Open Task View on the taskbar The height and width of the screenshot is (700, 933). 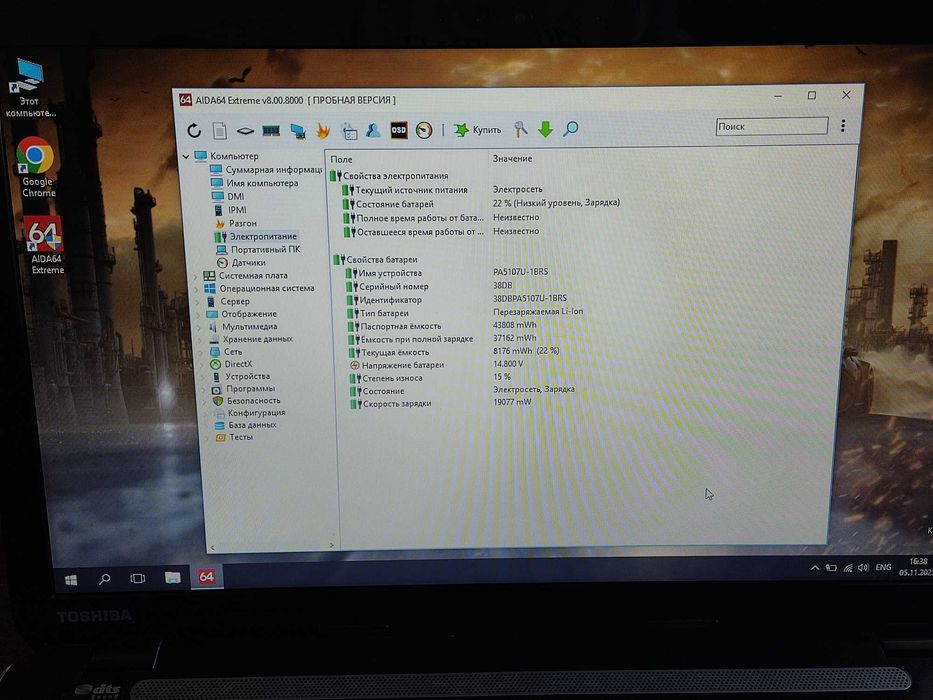(137, 578)
